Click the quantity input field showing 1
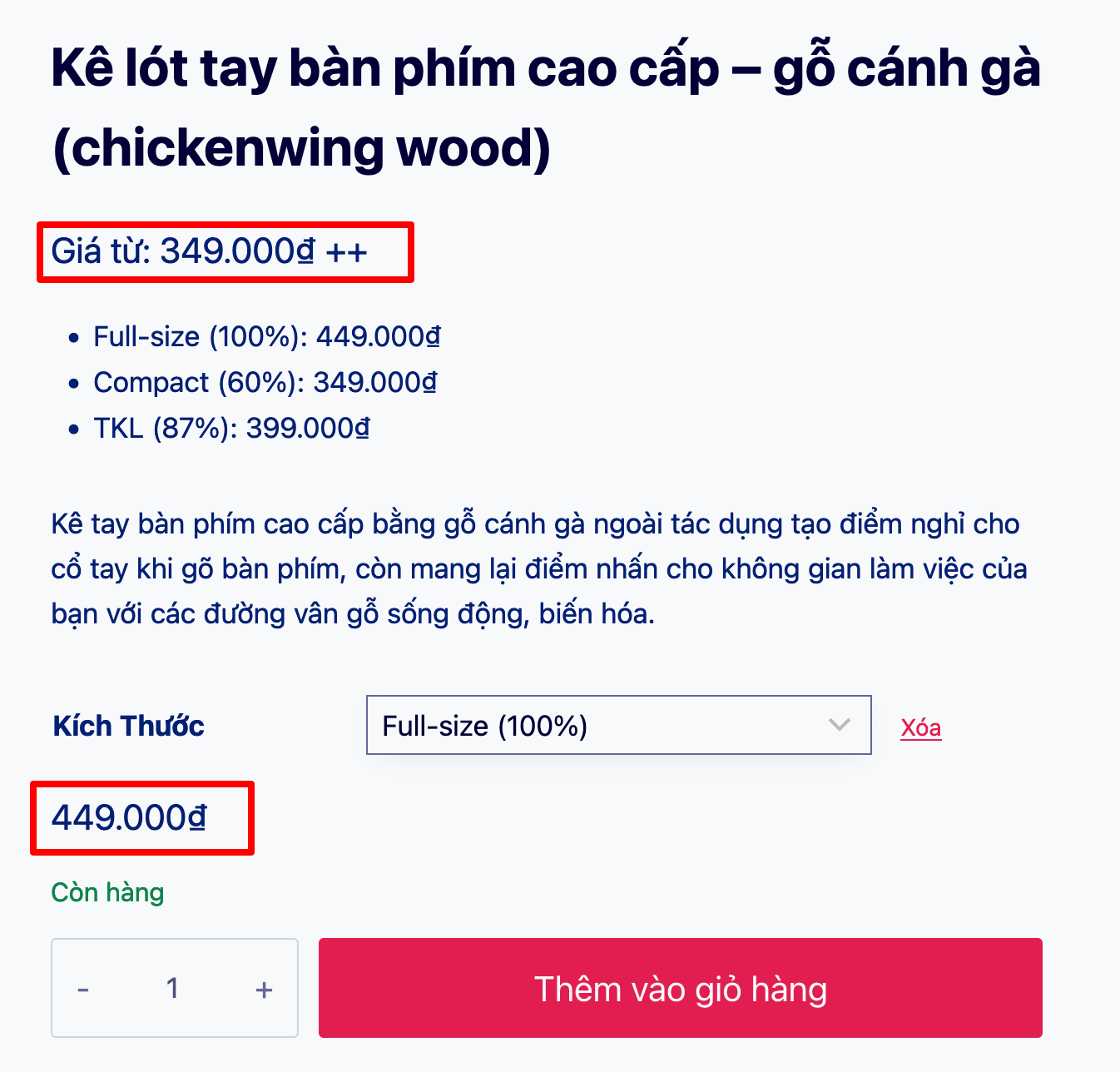This screenshot has width=1120, height=1072. [x=172, y=988]
